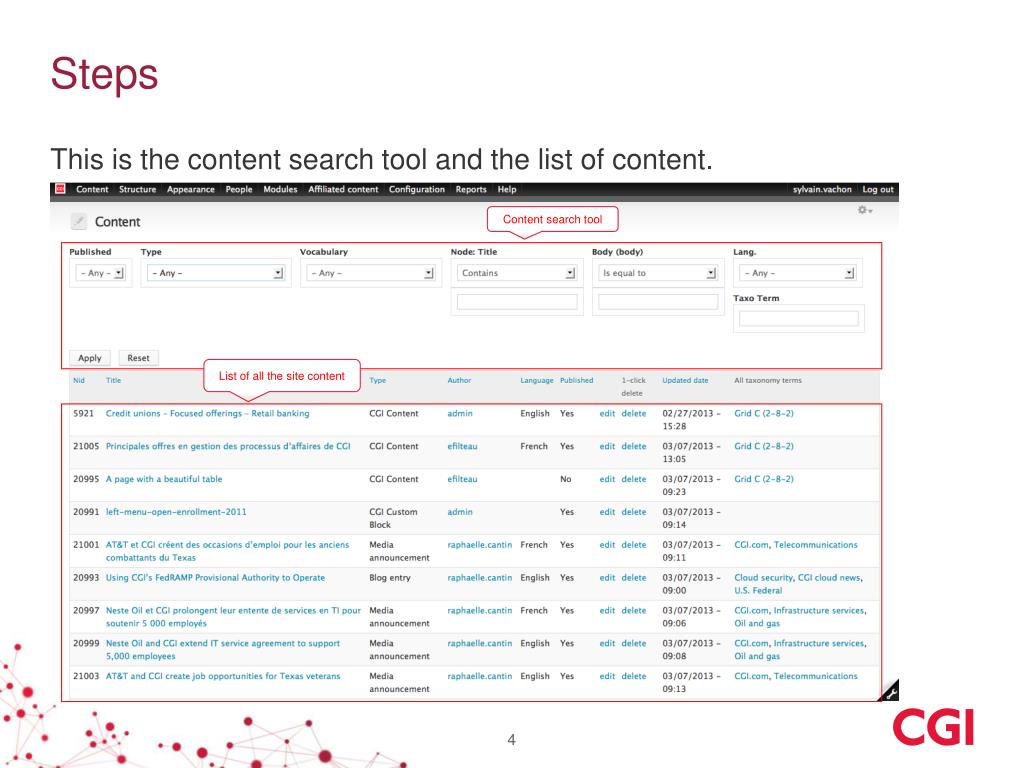Image resolution: width=1024 pixels, height=768 pixels.
Task: Click CGI.com term on row 21003
Action: tap(751, 676)
